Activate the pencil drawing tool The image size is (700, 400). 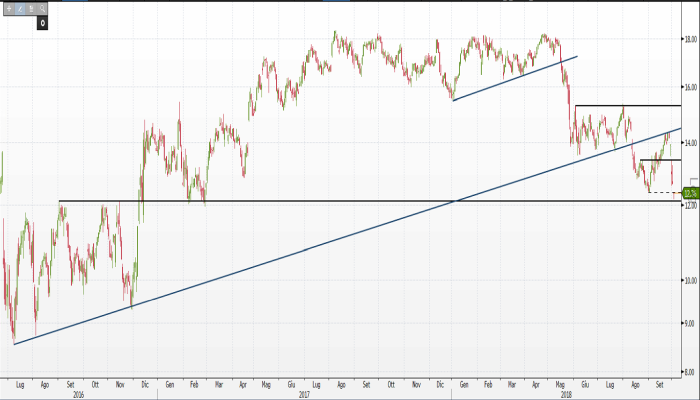click(x=20, y=7)
